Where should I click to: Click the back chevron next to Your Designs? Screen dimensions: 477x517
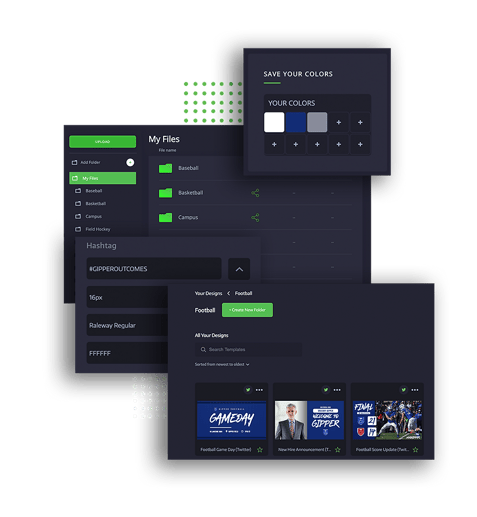click(228, 293)
